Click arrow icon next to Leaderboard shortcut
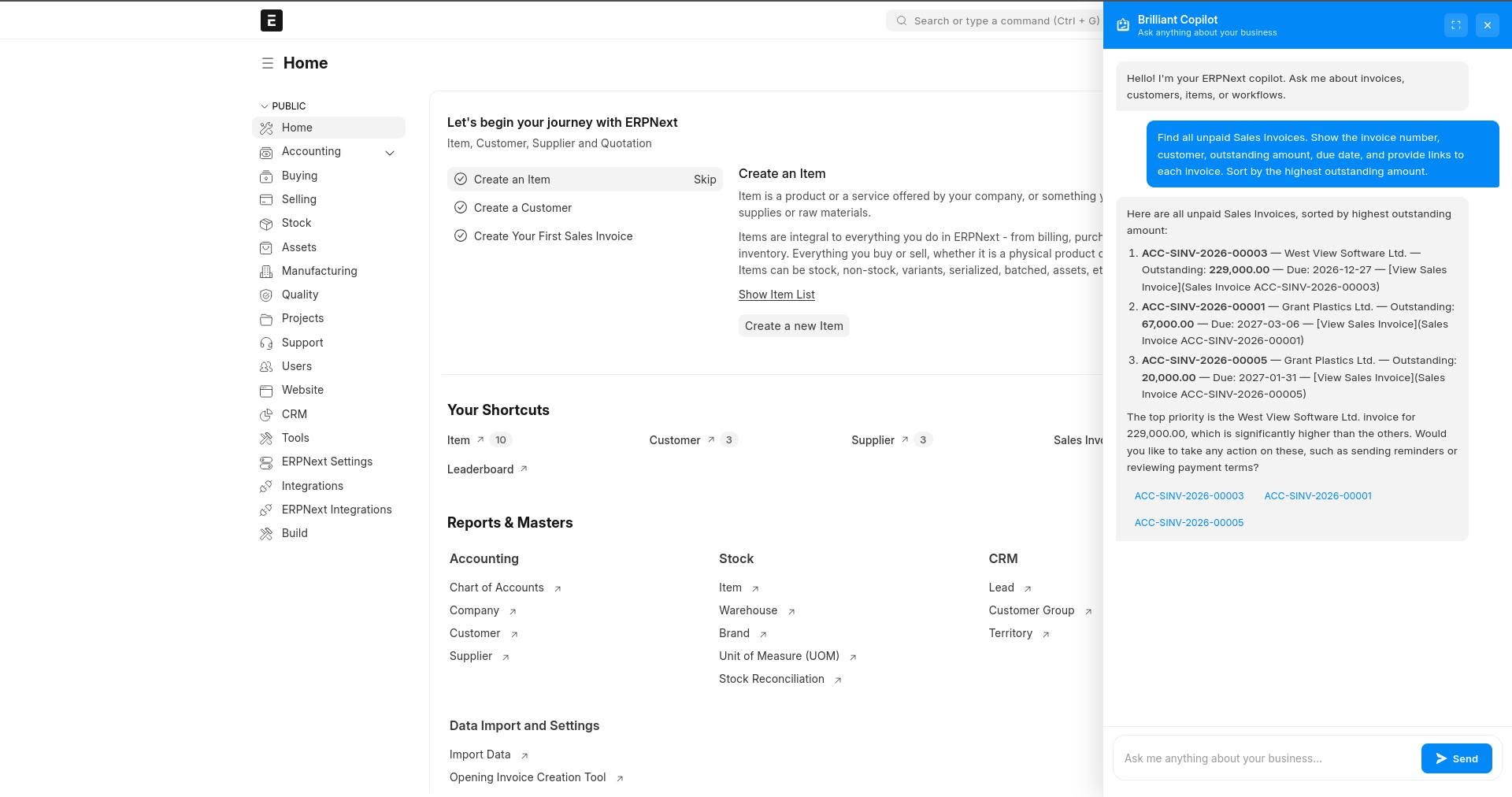1512x797 pixels. (524, 469)
